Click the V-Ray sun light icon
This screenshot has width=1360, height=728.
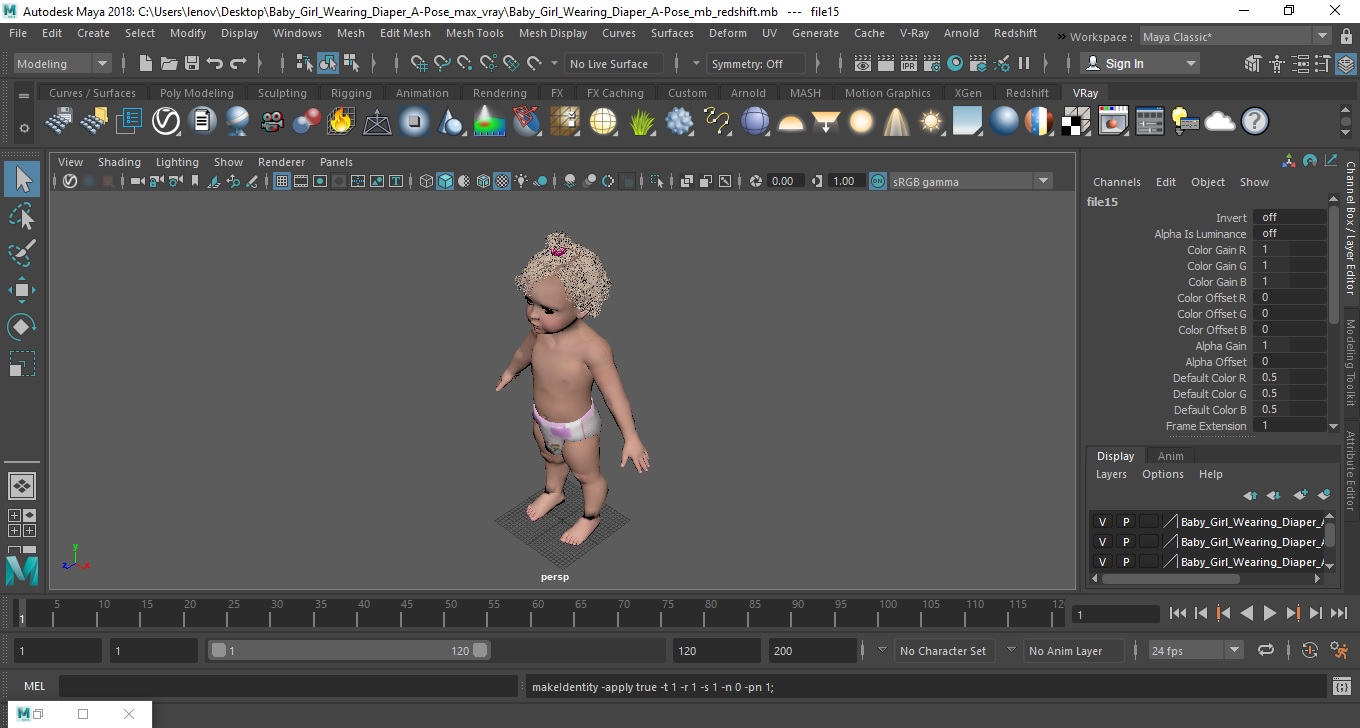tap(932, 122)
